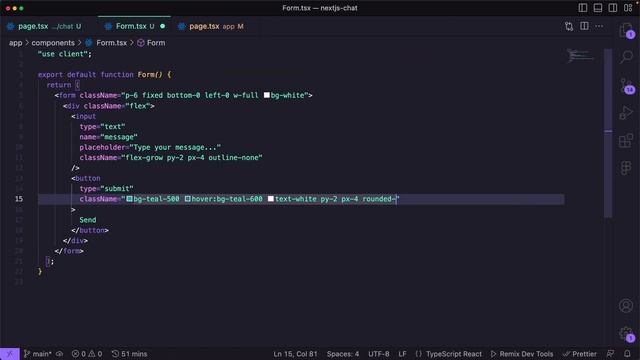Click the closing </form> tag

[x=69, y=251]
